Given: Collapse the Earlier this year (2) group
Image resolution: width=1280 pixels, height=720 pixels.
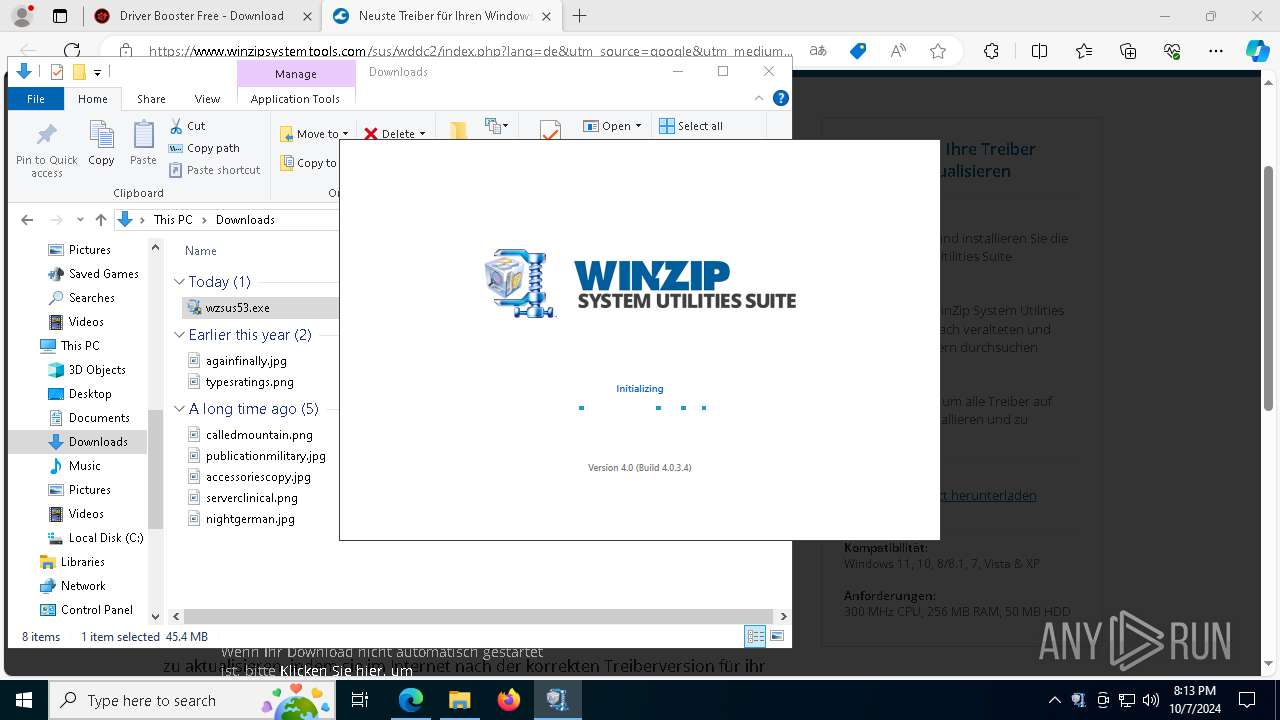Looking at the screenshot, I should [180, 335].
